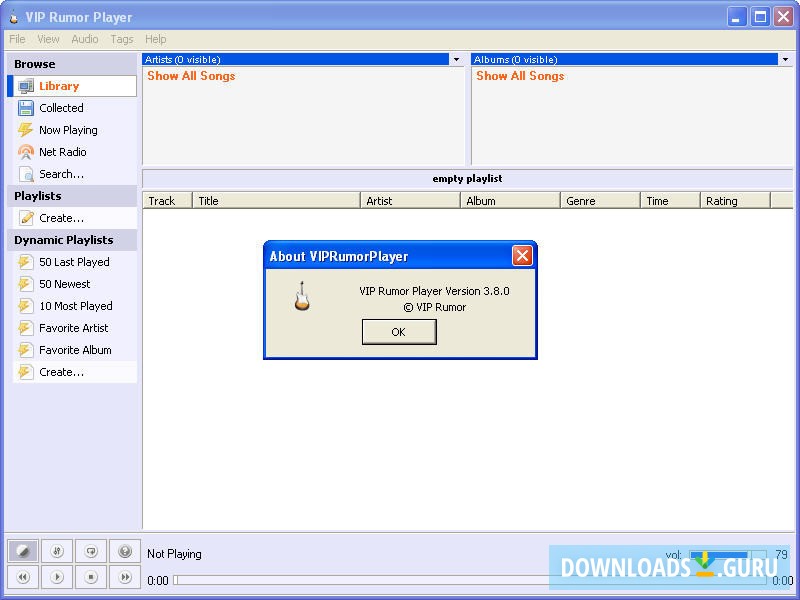
Task: Click the Not Playing status text
Action: coord(174,554)
